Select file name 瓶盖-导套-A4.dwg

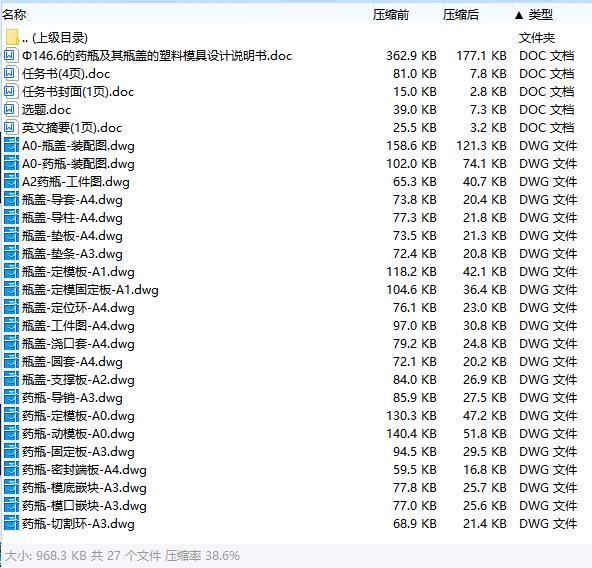[72, 200]
